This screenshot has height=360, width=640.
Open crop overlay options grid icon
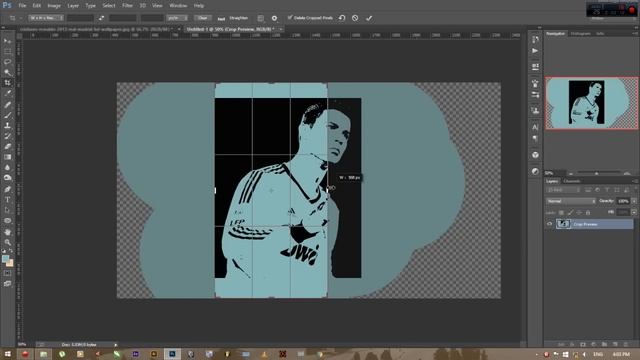260,18
